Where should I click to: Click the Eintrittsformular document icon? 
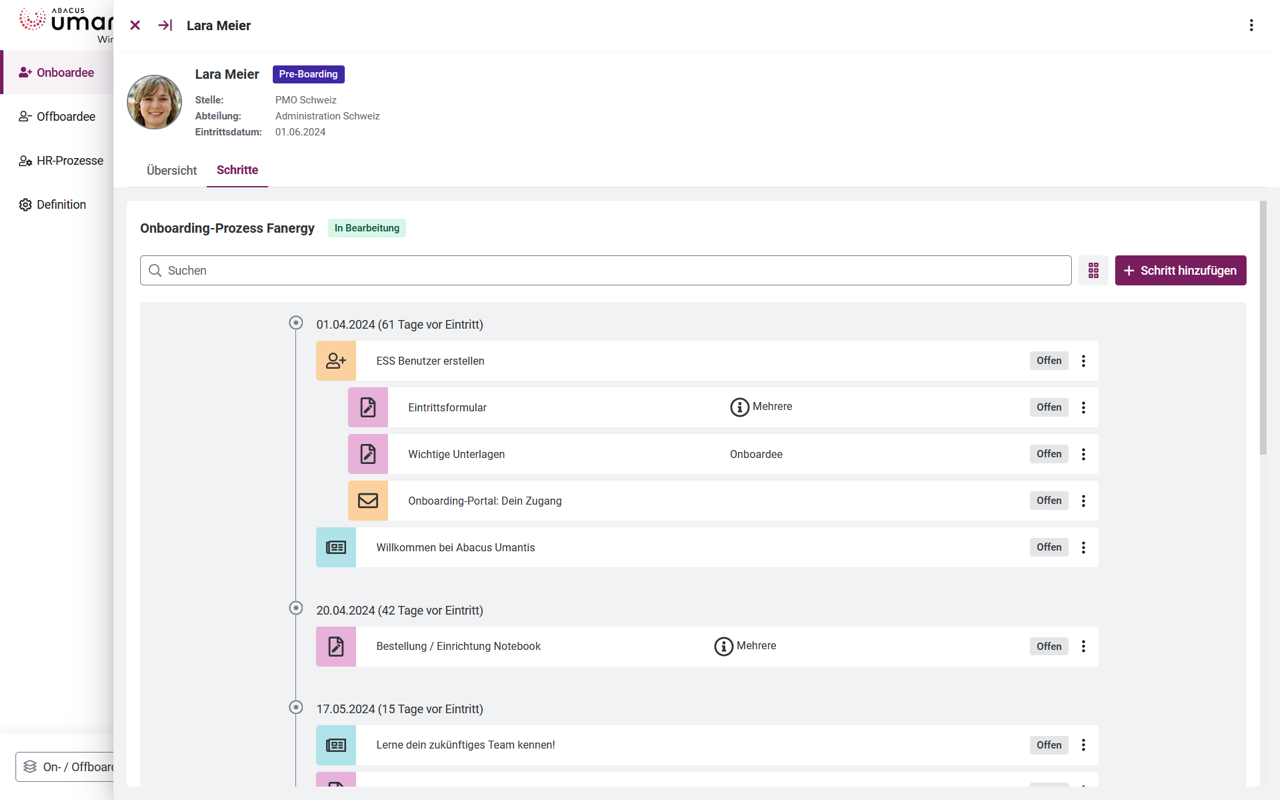pos(368,408)
